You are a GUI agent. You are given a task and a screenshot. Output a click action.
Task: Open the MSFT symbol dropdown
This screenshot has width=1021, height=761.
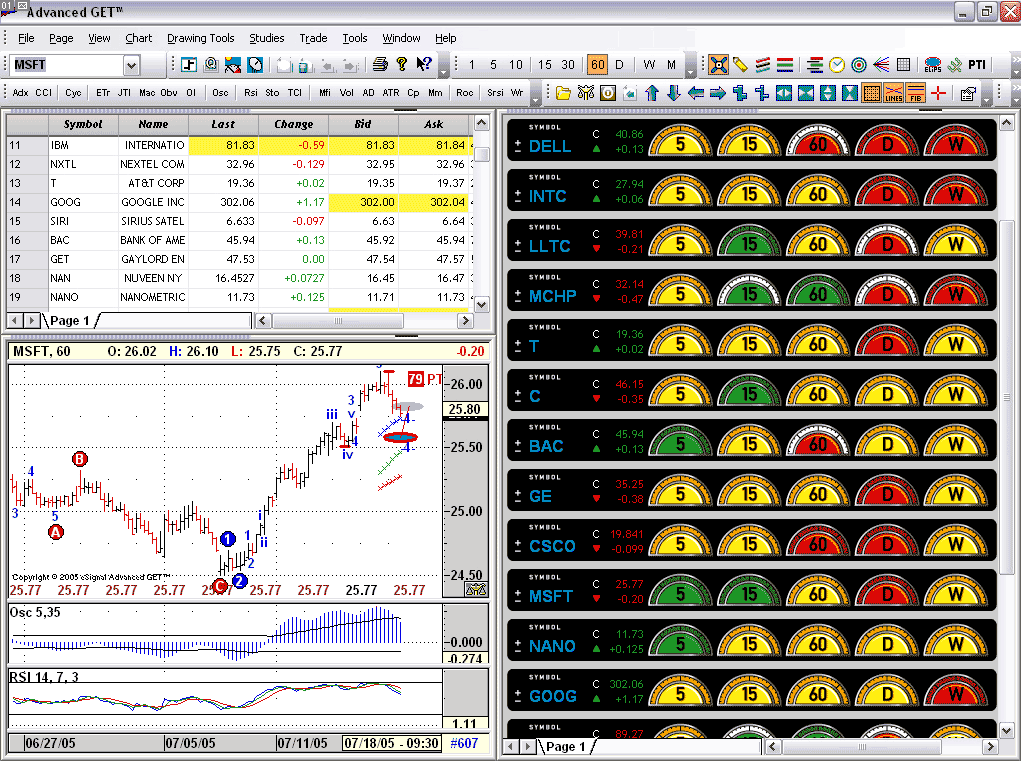coord(131,65)
